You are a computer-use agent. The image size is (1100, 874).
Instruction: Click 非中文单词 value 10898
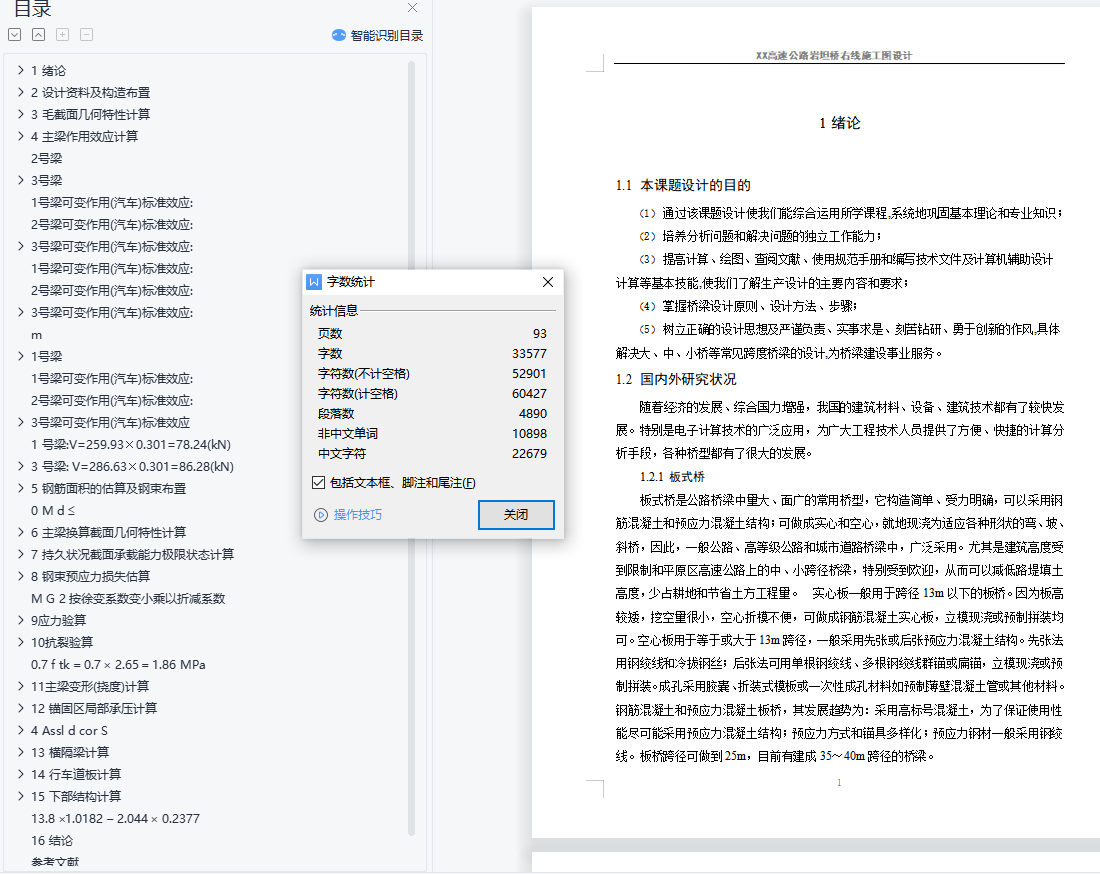point(529,433)
